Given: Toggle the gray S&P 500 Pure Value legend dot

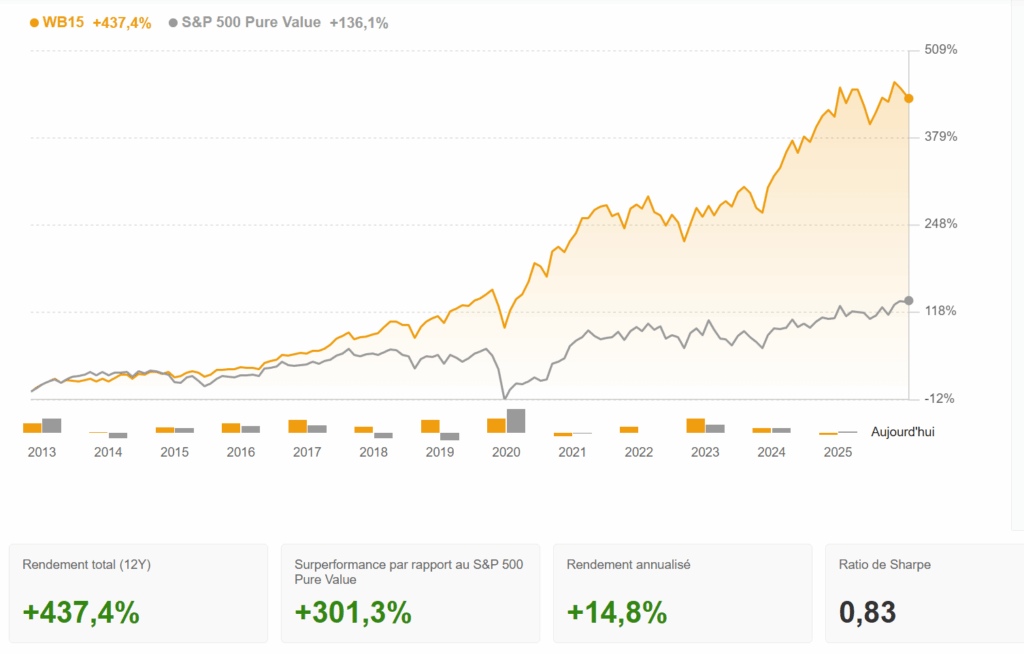Looking at the screenshot, I should pos(174,22).
